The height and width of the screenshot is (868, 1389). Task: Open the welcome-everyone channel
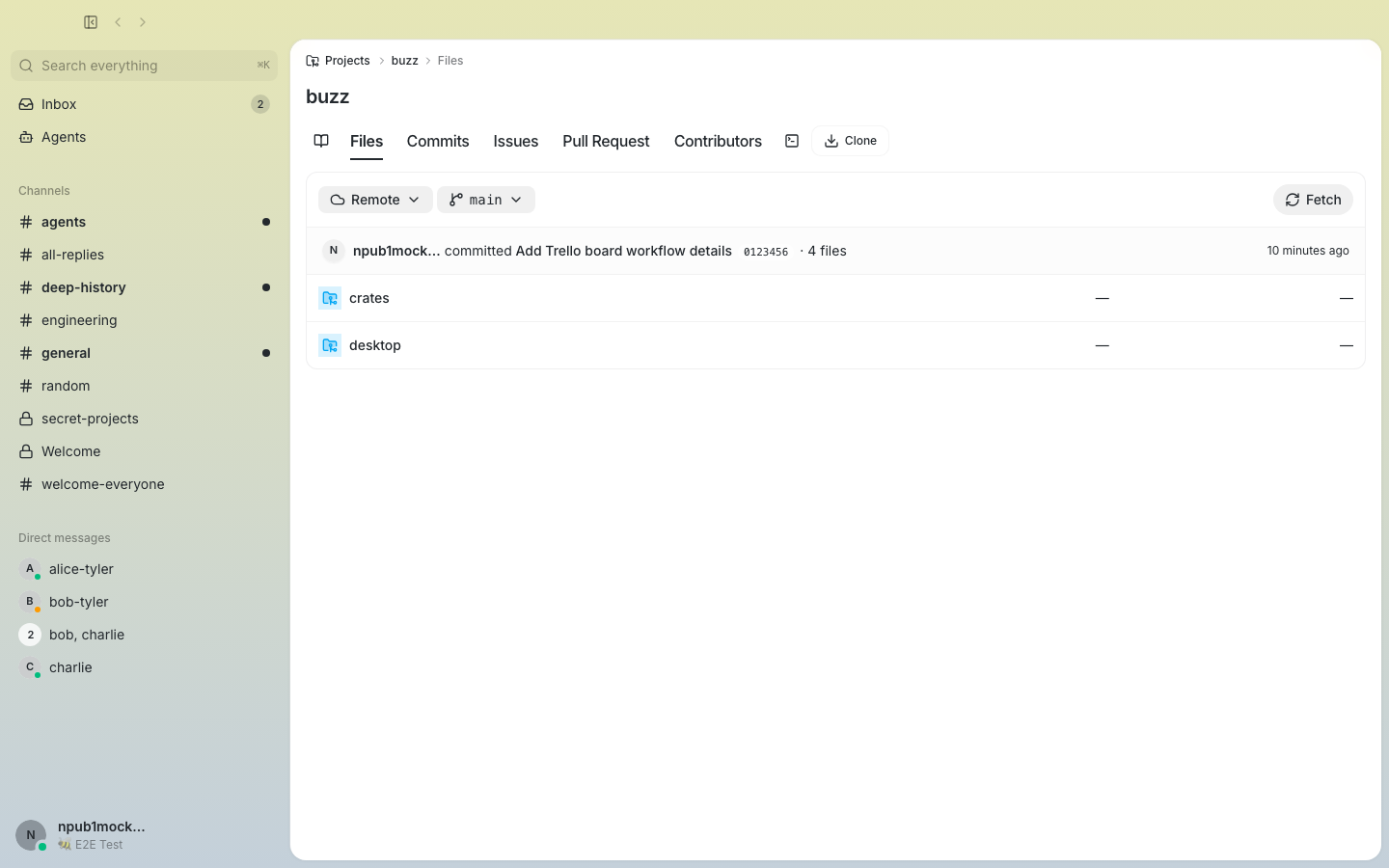point(144,484)
